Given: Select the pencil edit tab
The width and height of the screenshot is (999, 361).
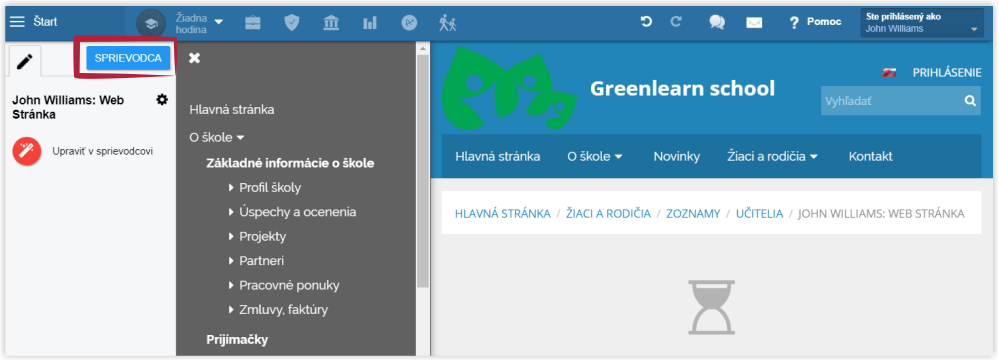Looking at the screenshot, I should click(x=25, y=61).
